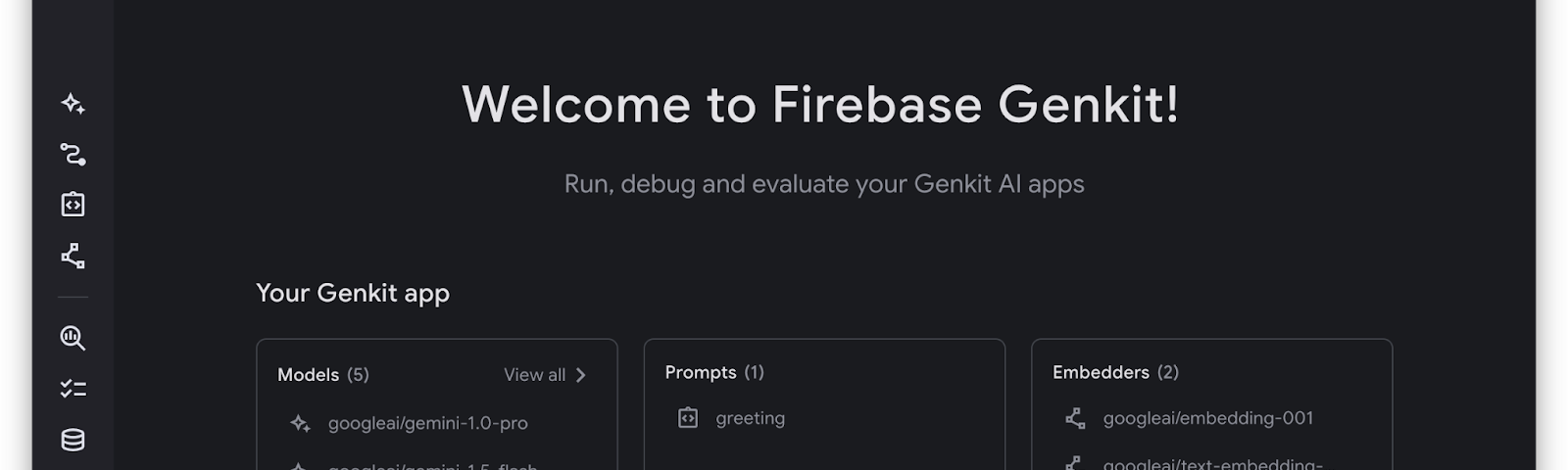This screenshot has height=470, width=1568.
Task: Click the chevron arrow next to View all
Action: pyautogui.click(x=581, y=375)
